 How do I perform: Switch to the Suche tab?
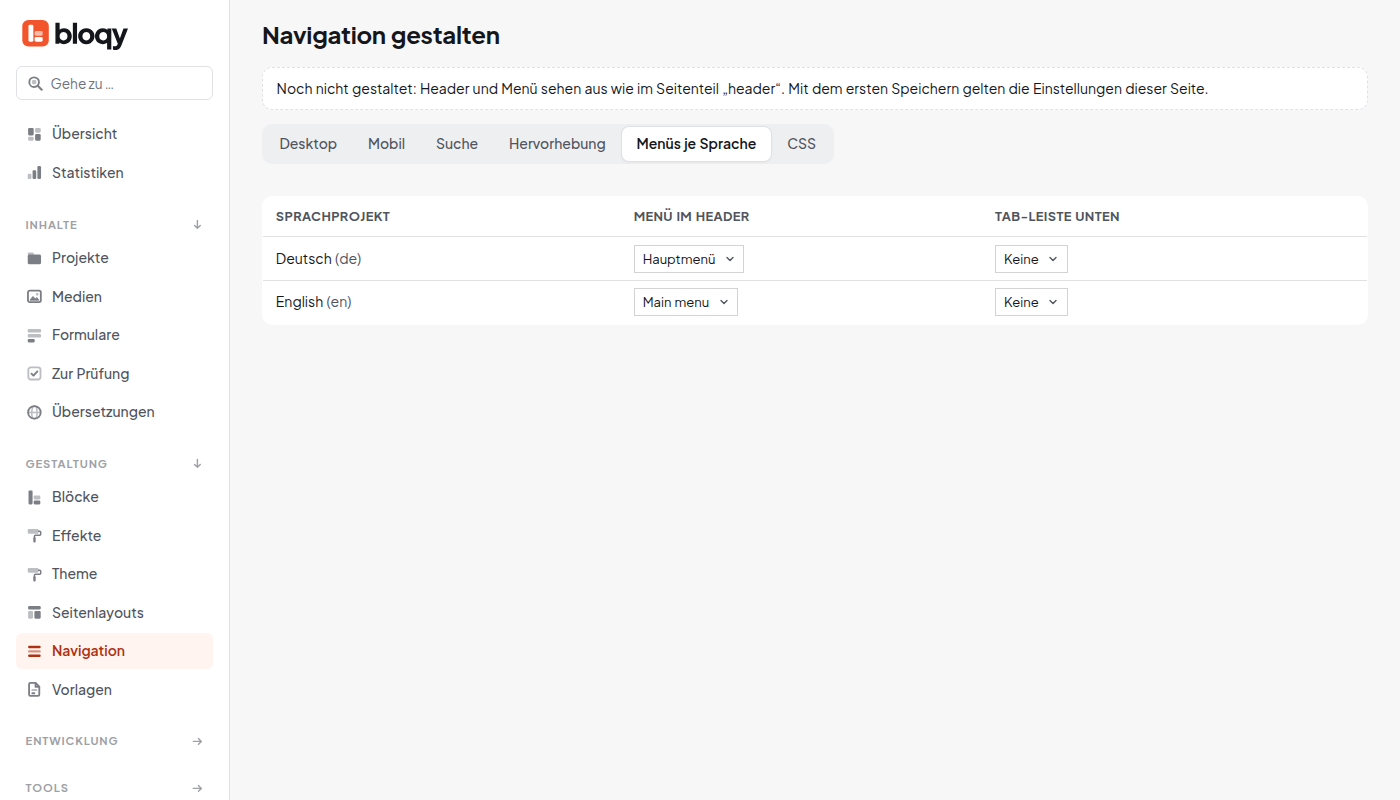pyautogui.click(x=457, y=144)
